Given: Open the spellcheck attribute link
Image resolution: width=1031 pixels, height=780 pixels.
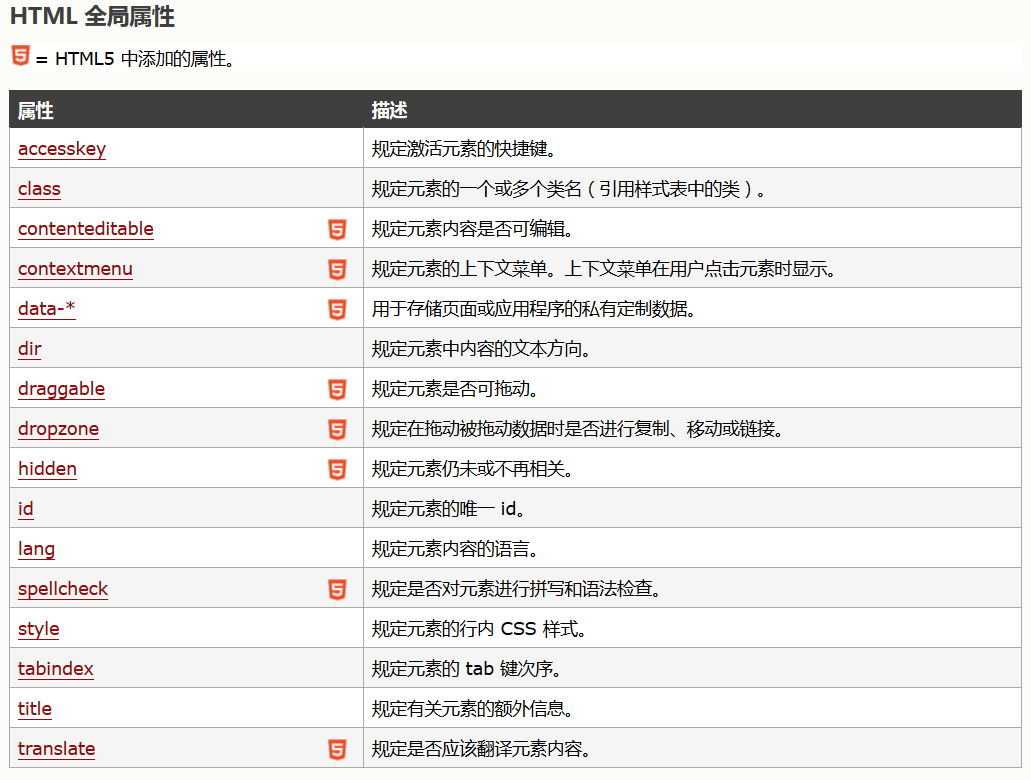Looking at the screenshot, I should 62,589.
